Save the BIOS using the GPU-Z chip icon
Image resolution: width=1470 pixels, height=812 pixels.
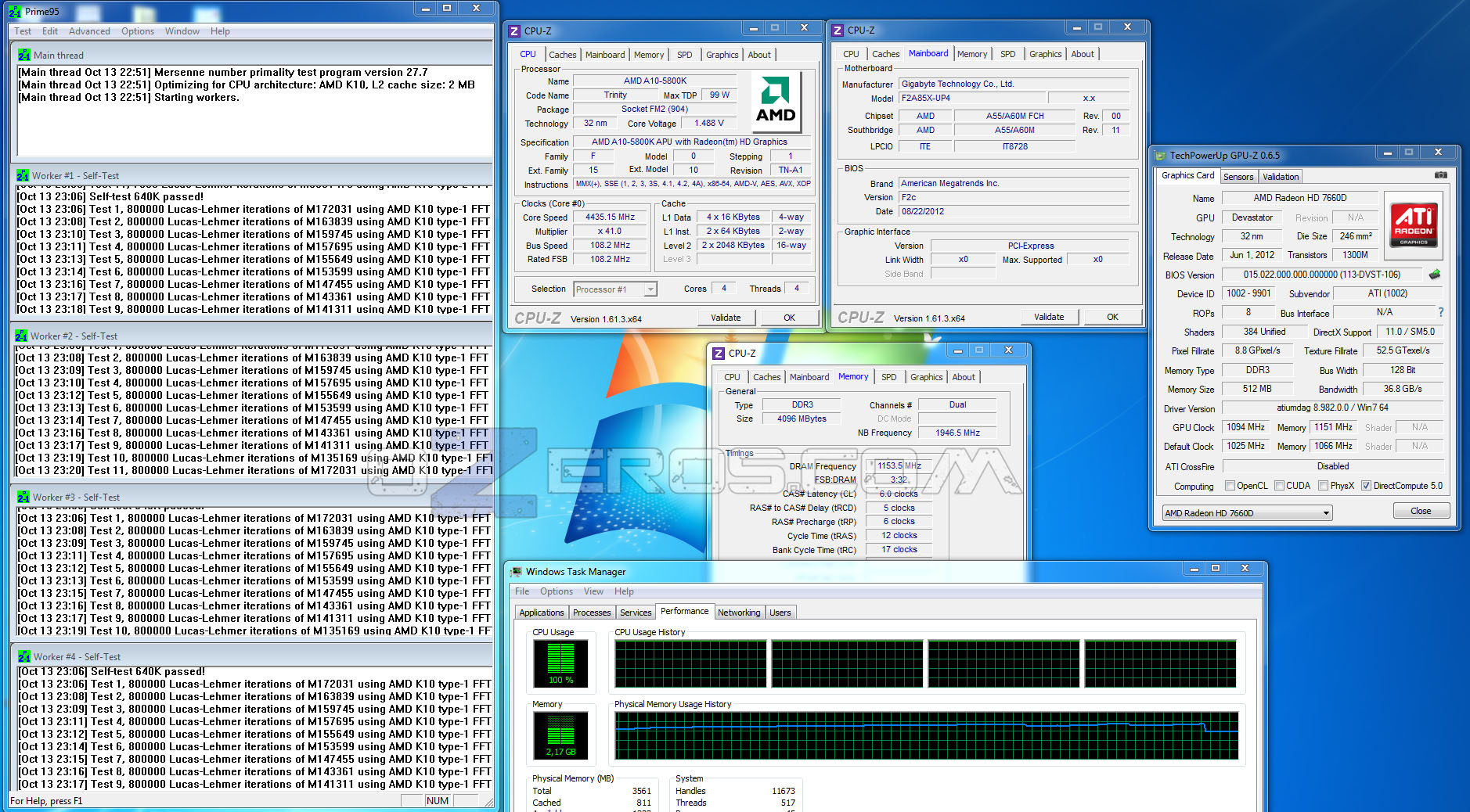tap(1435, 275)
